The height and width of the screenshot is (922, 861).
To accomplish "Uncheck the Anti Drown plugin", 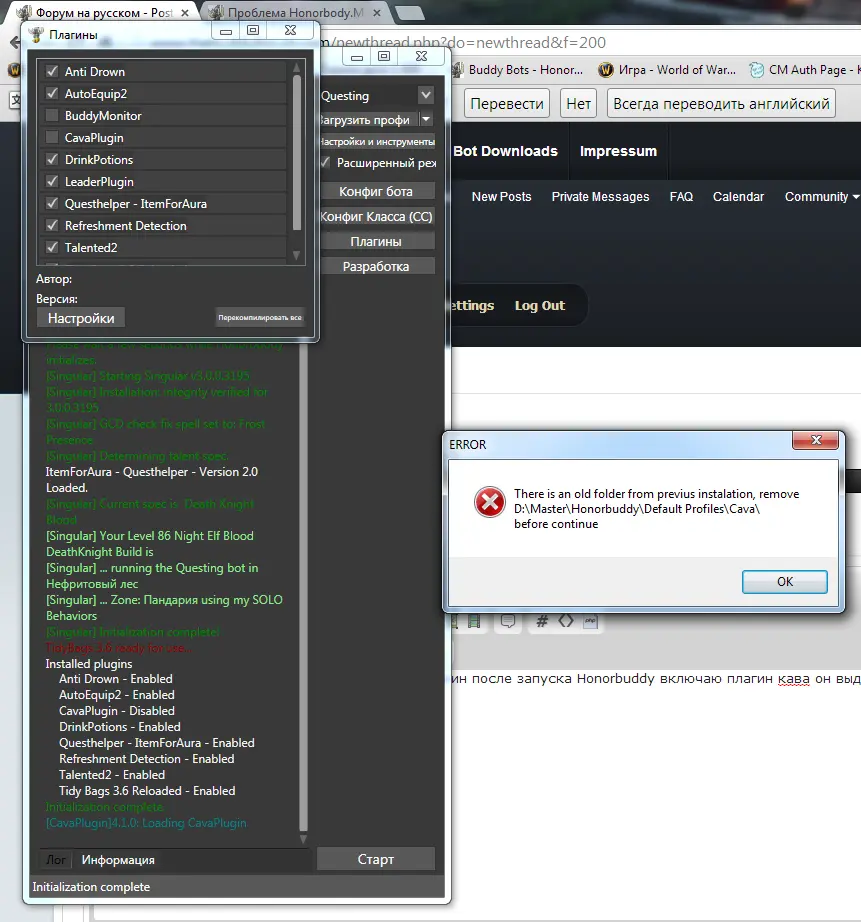I will (x=52, y=72).
